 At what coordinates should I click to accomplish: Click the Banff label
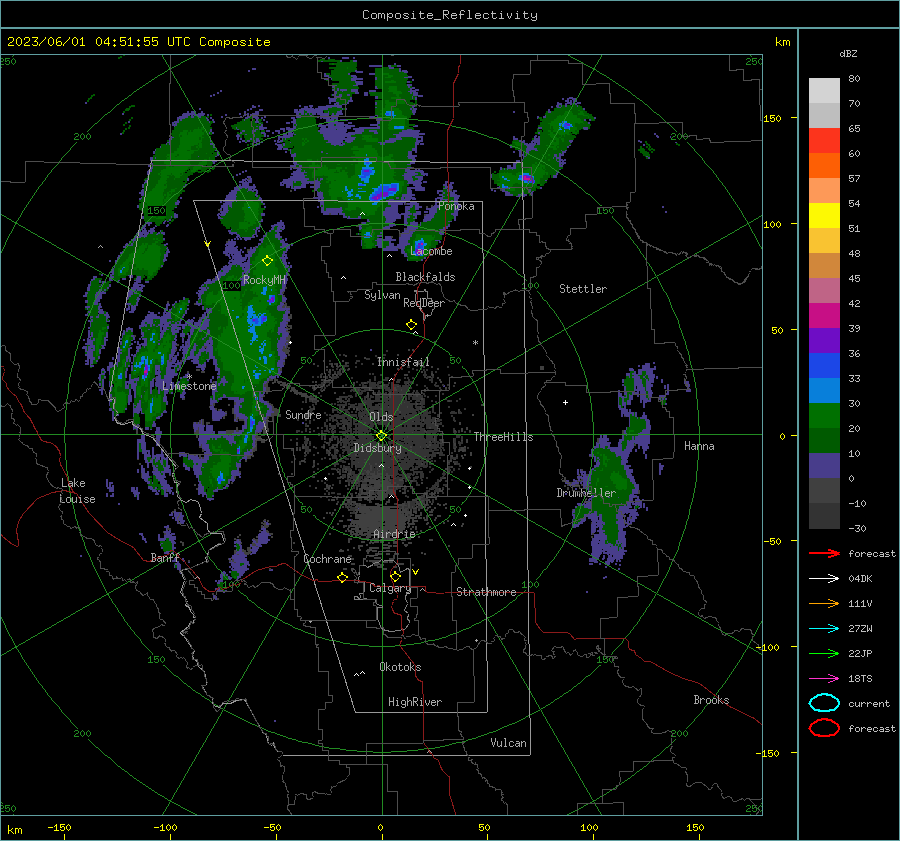(165, 558)
